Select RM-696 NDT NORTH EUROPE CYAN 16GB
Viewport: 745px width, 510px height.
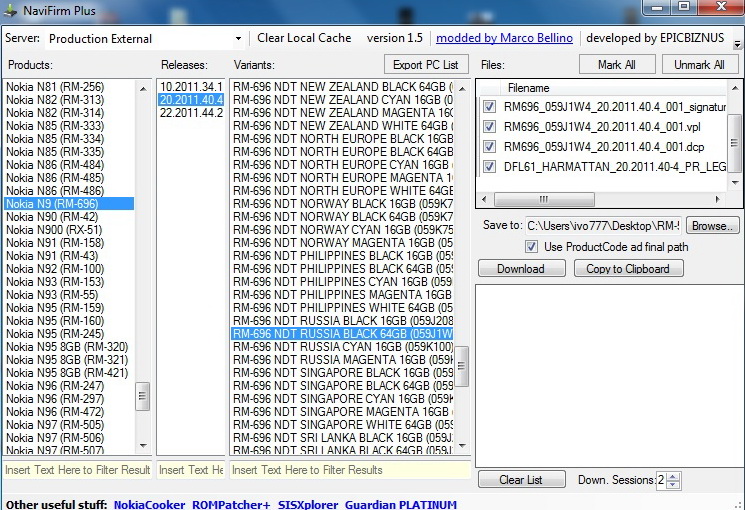[343, 165]
